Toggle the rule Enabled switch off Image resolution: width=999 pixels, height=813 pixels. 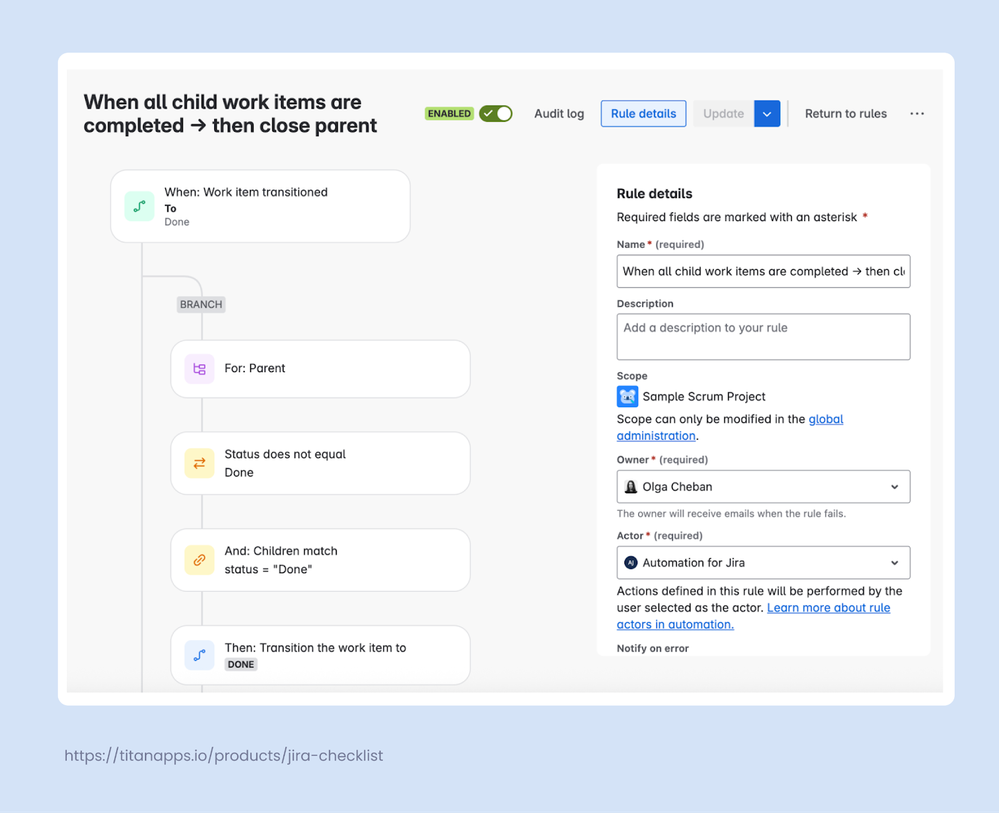click(496, 113)
